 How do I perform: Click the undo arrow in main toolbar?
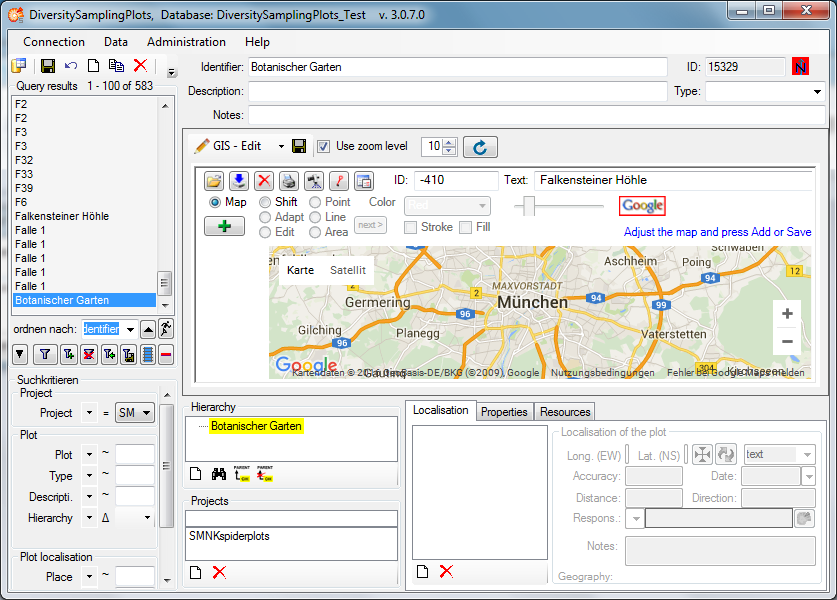[x=71, y=66]
